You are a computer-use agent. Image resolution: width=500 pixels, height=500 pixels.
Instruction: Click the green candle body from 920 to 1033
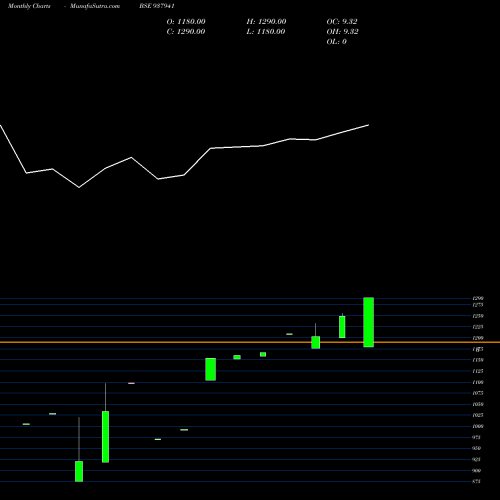pyautogui.click(x=105, y=437)
